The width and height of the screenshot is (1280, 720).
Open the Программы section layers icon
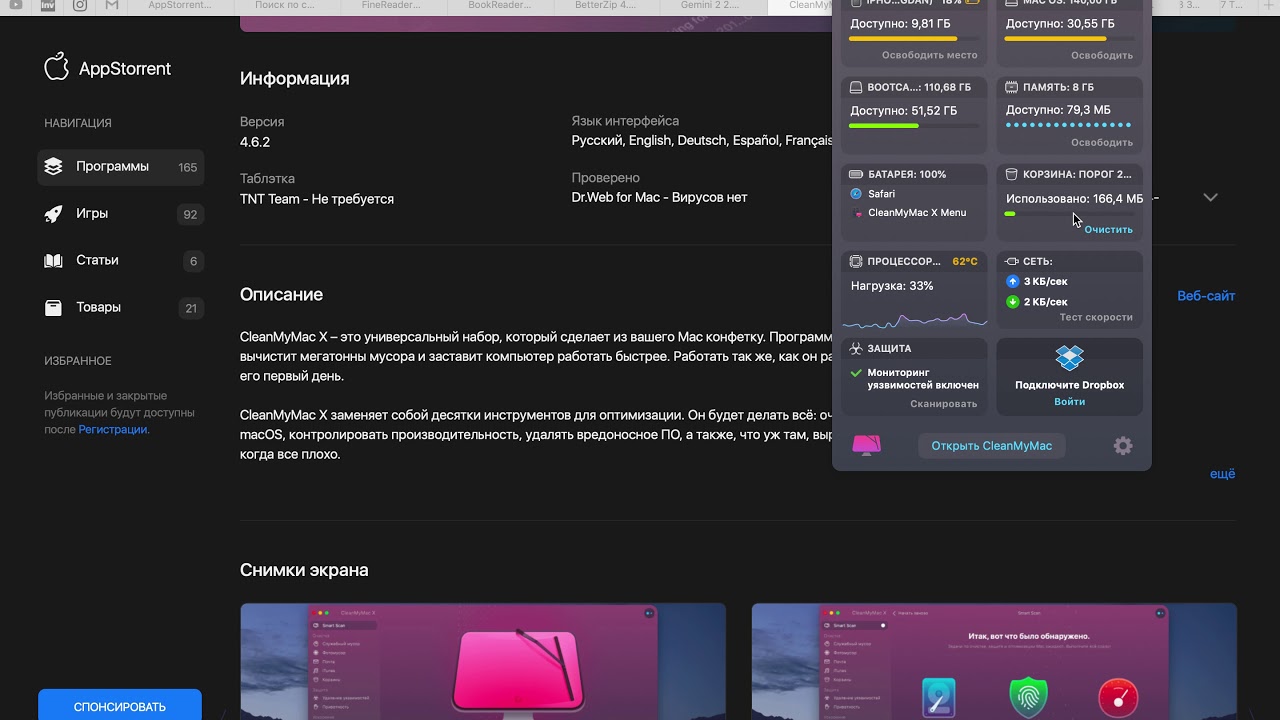[54, 167]
